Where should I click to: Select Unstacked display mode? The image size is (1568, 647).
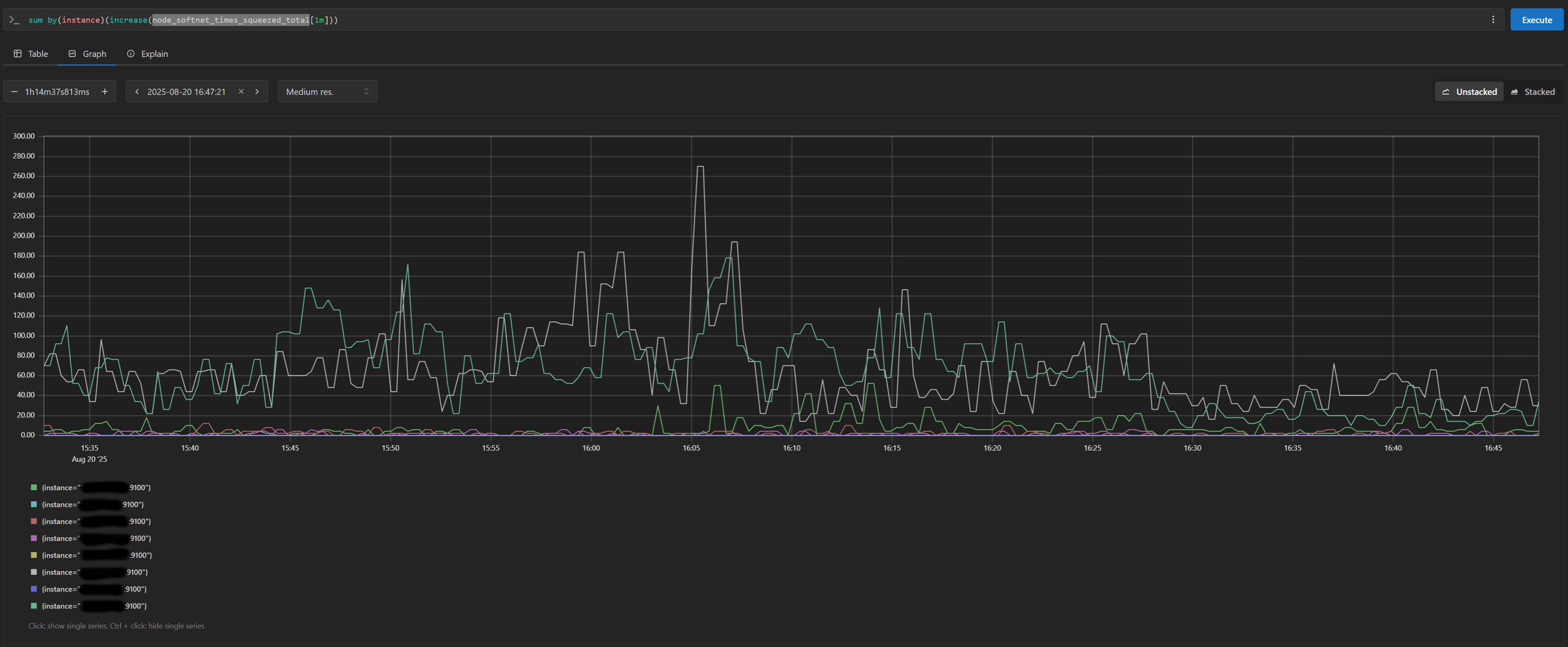[x=1469, y=91]
